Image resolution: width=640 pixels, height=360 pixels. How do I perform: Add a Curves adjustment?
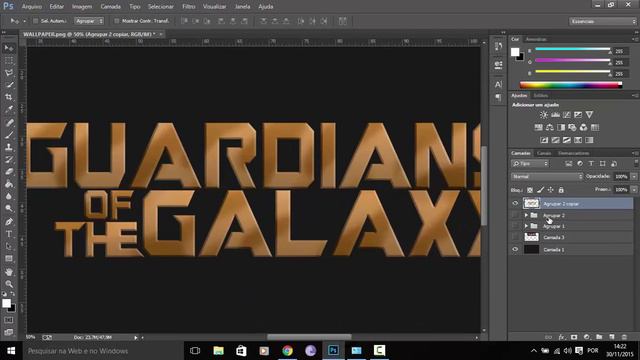point(567,115)
